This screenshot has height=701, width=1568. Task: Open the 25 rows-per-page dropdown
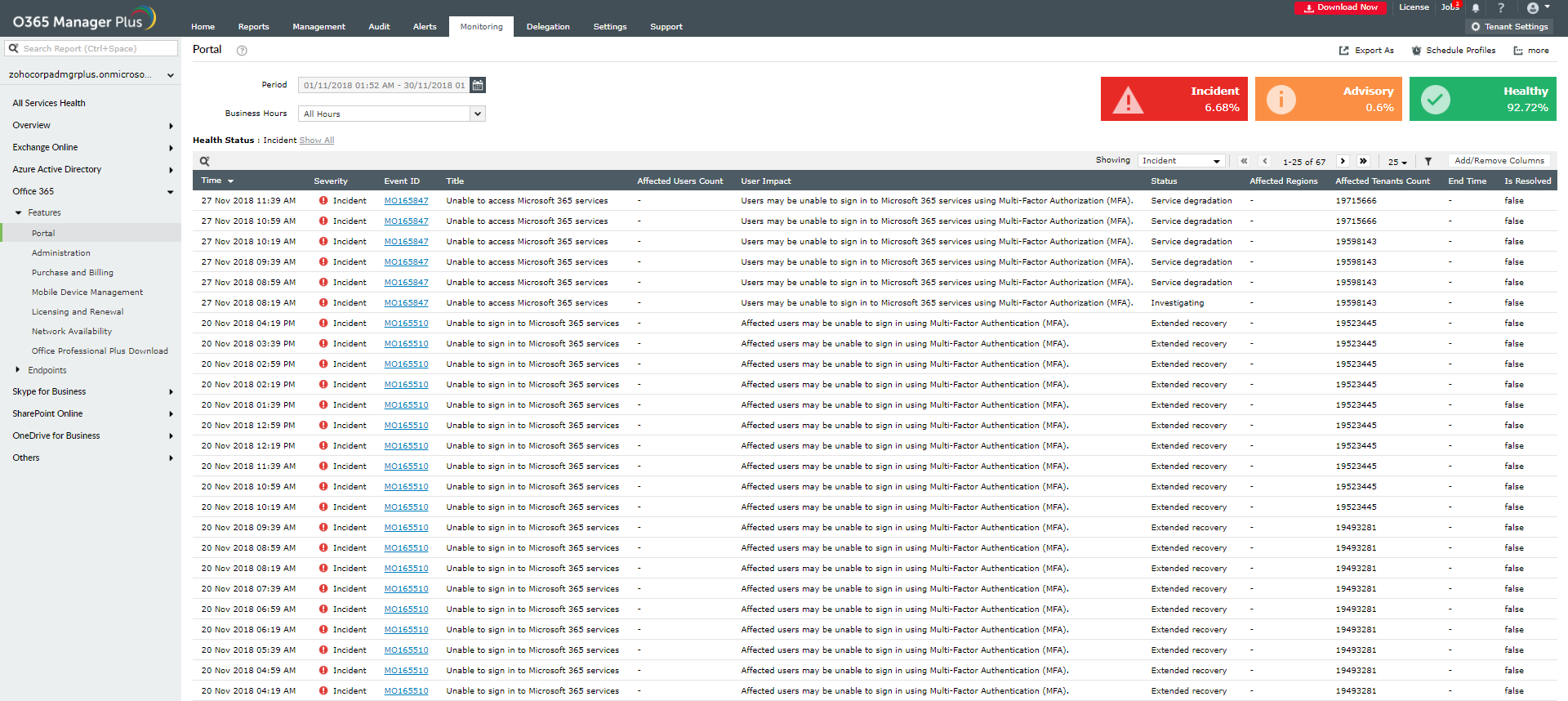tap(1397, 162)
